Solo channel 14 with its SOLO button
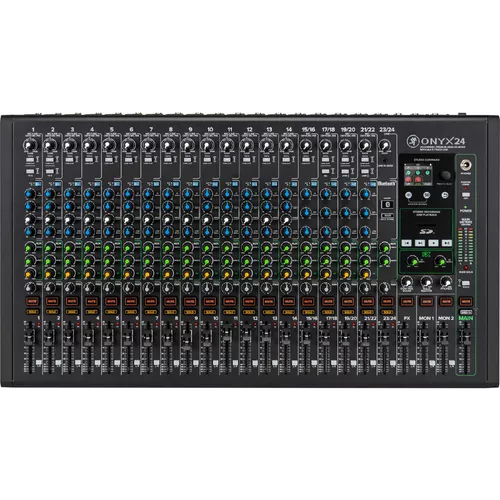 point(288,312)
